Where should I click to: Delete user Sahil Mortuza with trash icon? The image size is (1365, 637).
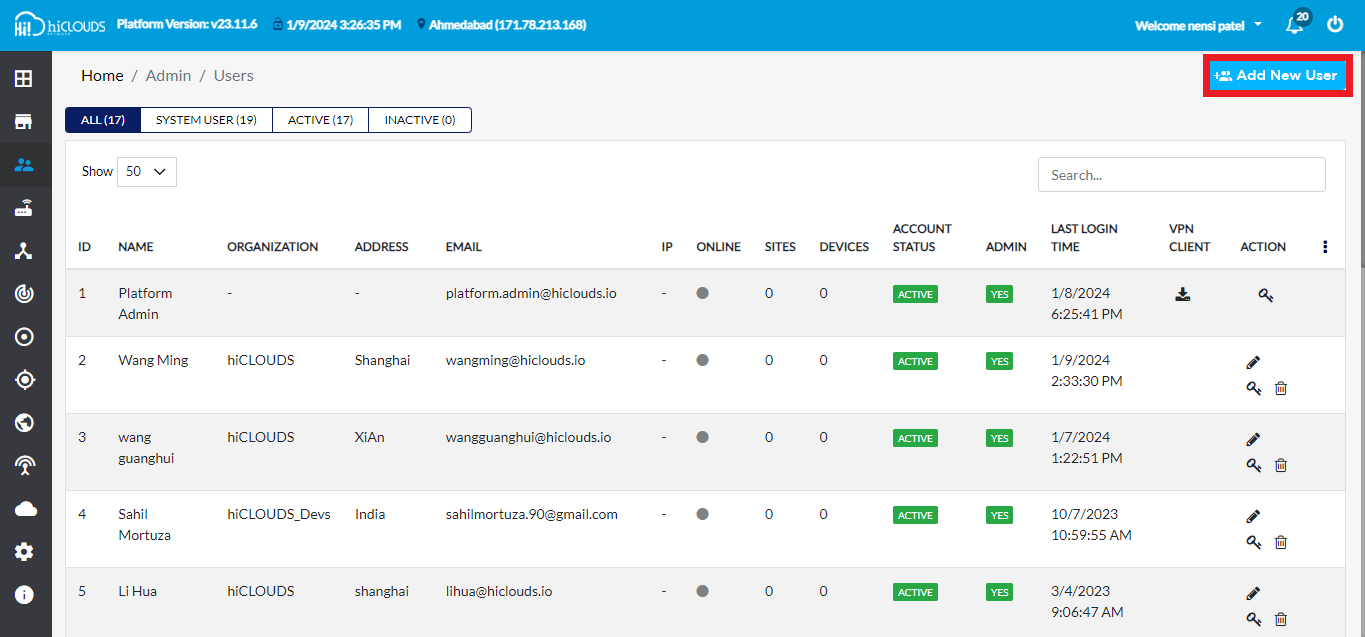coord(1281,542)
